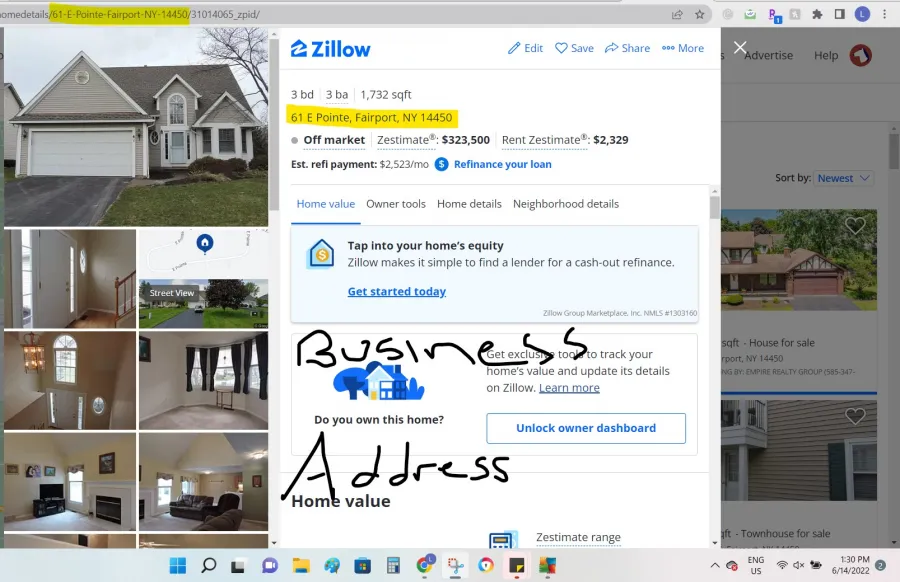This screenshot has height=582, width=900.
Task: Click the Zillow logo
Action: click(x=331, y=49)
